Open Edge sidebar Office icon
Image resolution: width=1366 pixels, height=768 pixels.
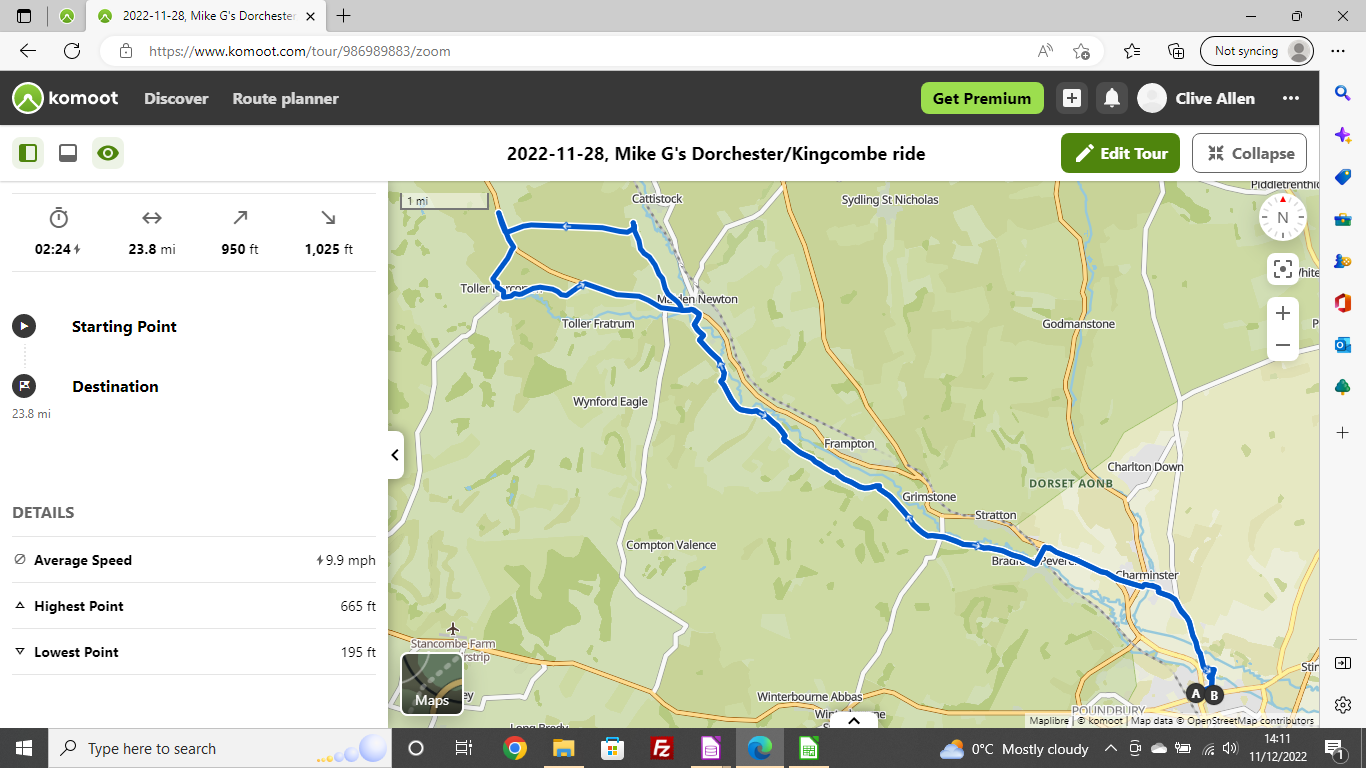click(x=1343, y=303)
